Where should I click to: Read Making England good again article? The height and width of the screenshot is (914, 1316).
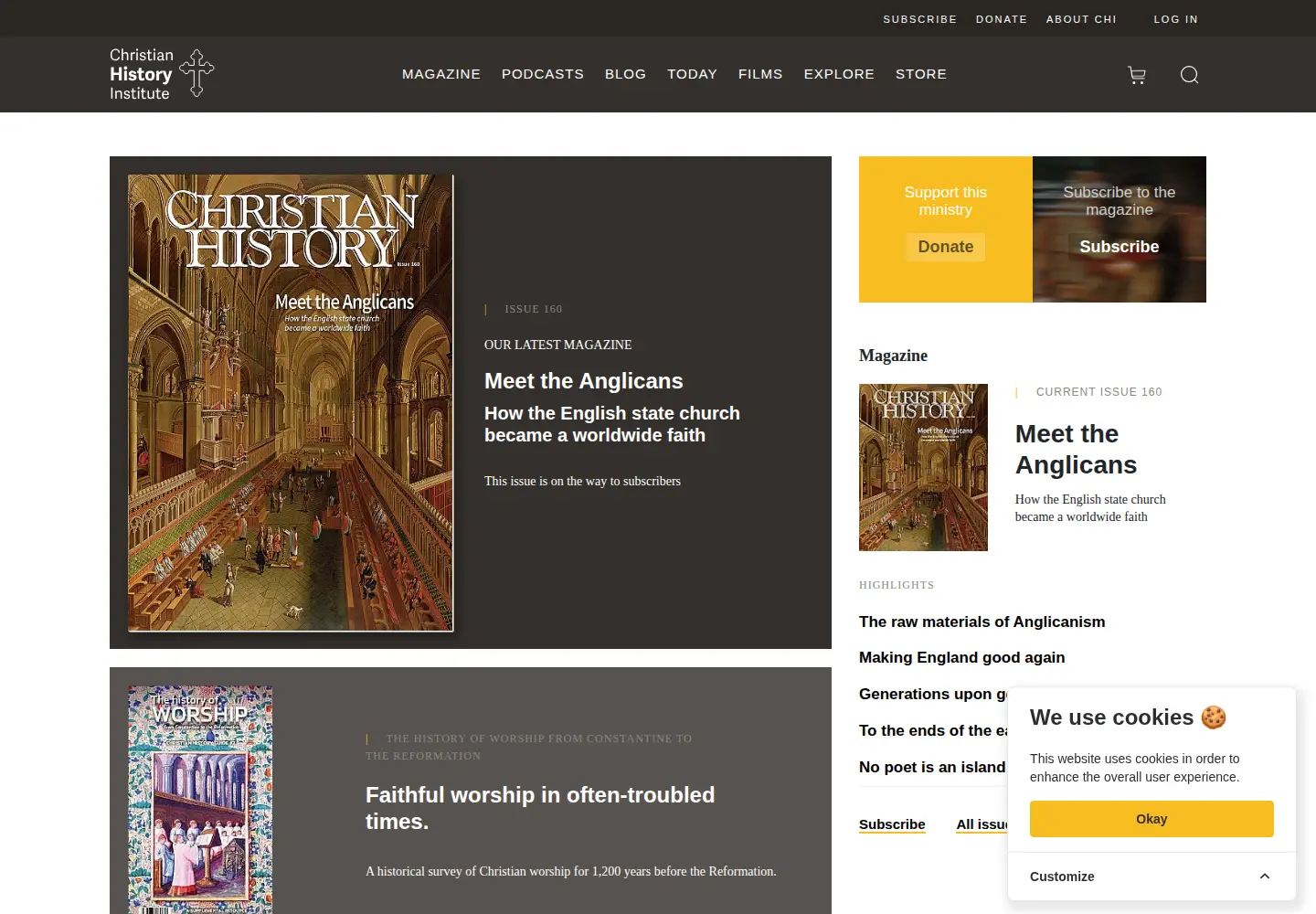962,657
